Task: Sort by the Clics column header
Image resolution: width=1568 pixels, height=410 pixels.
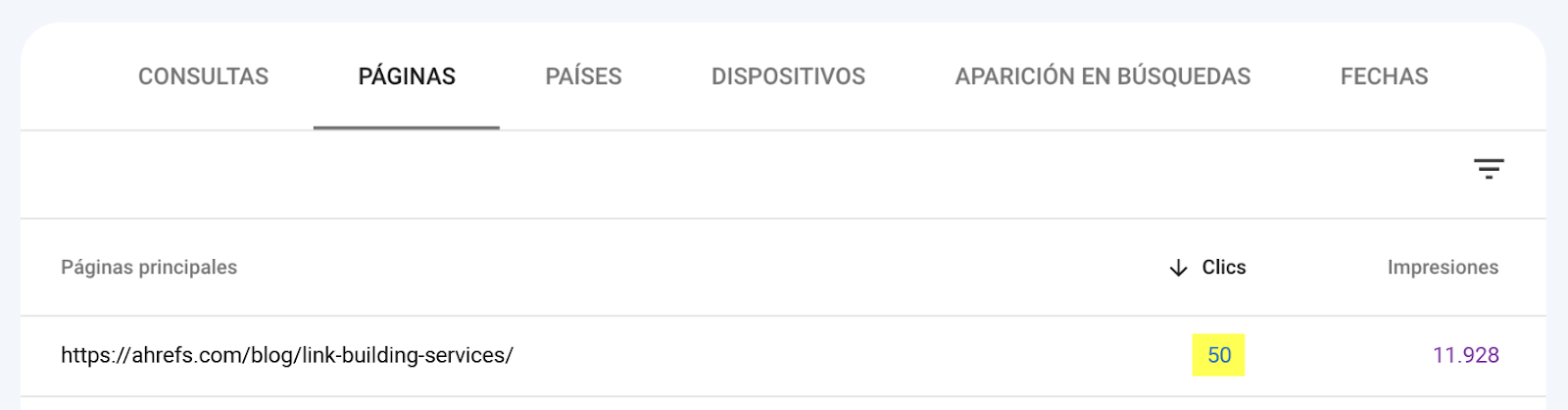Action: [1224, 267]
